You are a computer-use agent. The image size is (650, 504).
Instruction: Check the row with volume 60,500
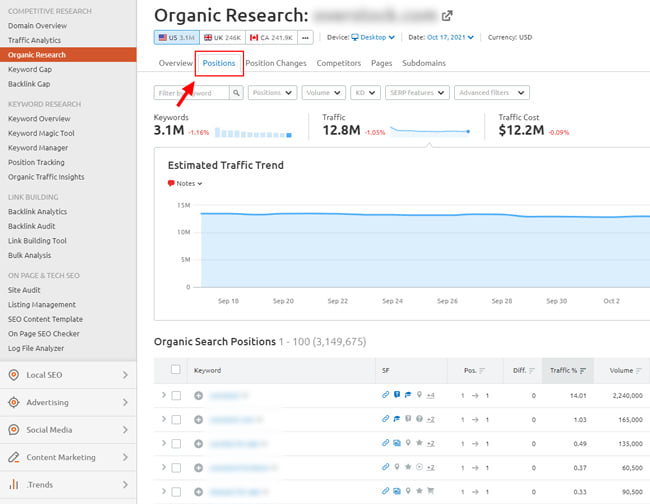(x=176, y=468)
